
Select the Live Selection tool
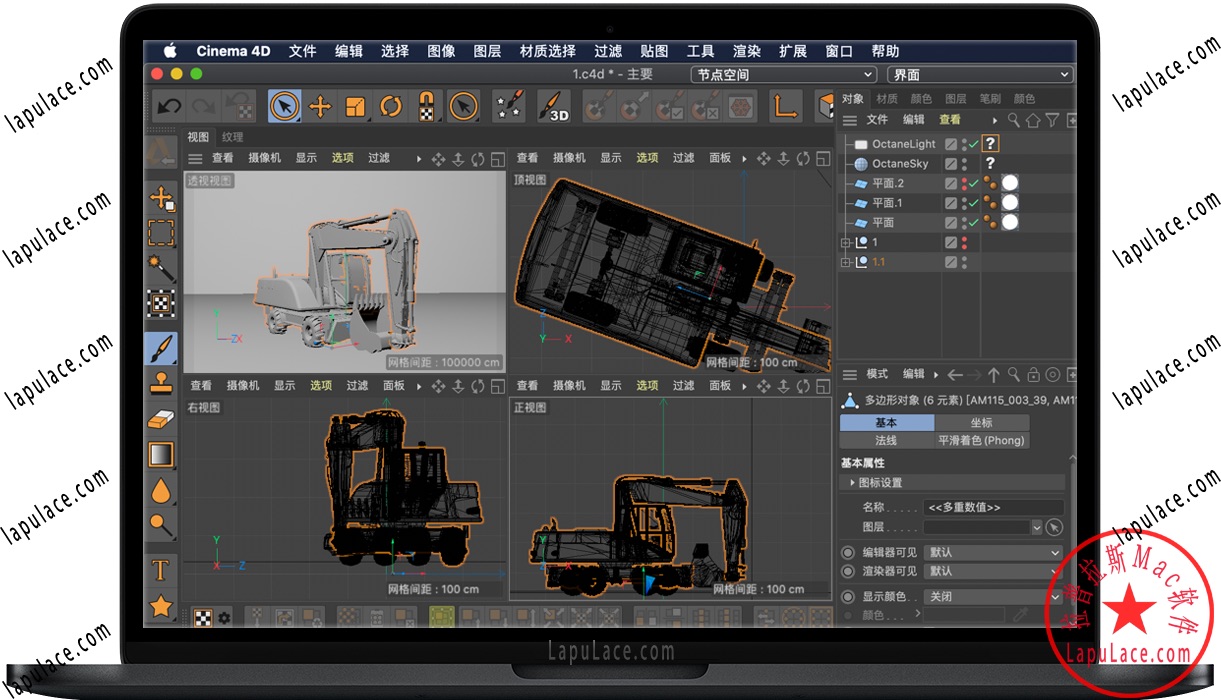(x=286, y=106)
